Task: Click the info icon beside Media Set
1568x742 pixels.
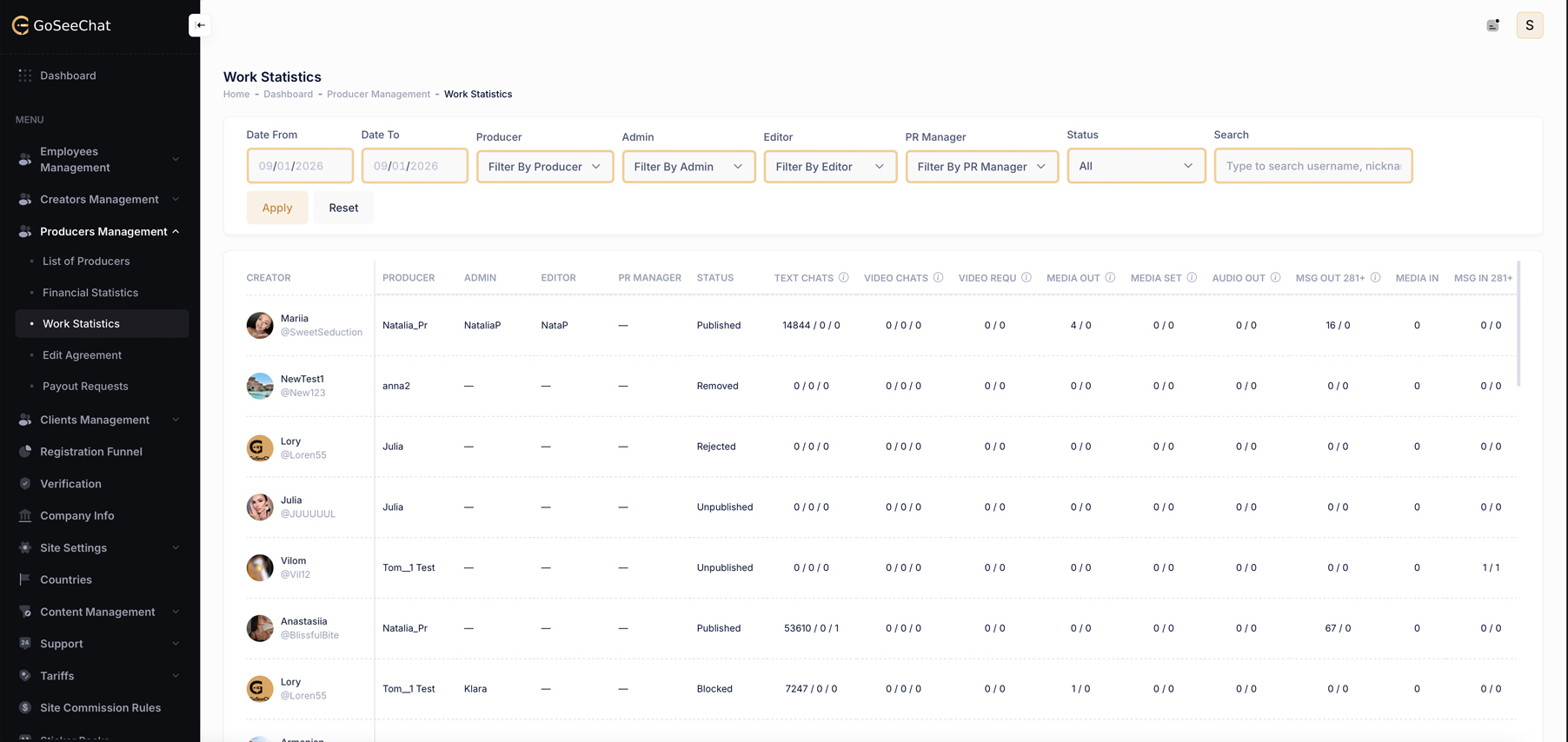Action: (1192, 277)
